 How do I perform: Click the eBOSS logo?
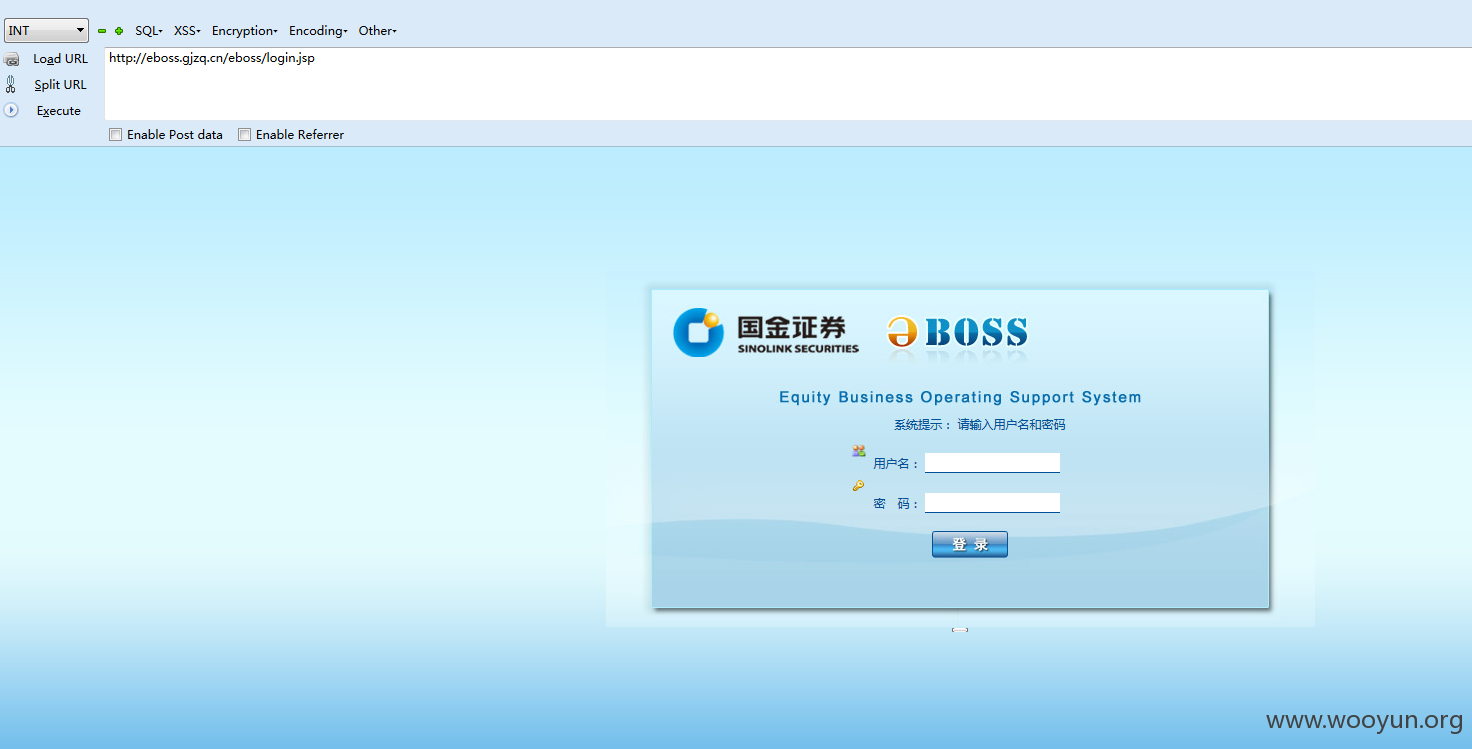click(x=957, y=333)
